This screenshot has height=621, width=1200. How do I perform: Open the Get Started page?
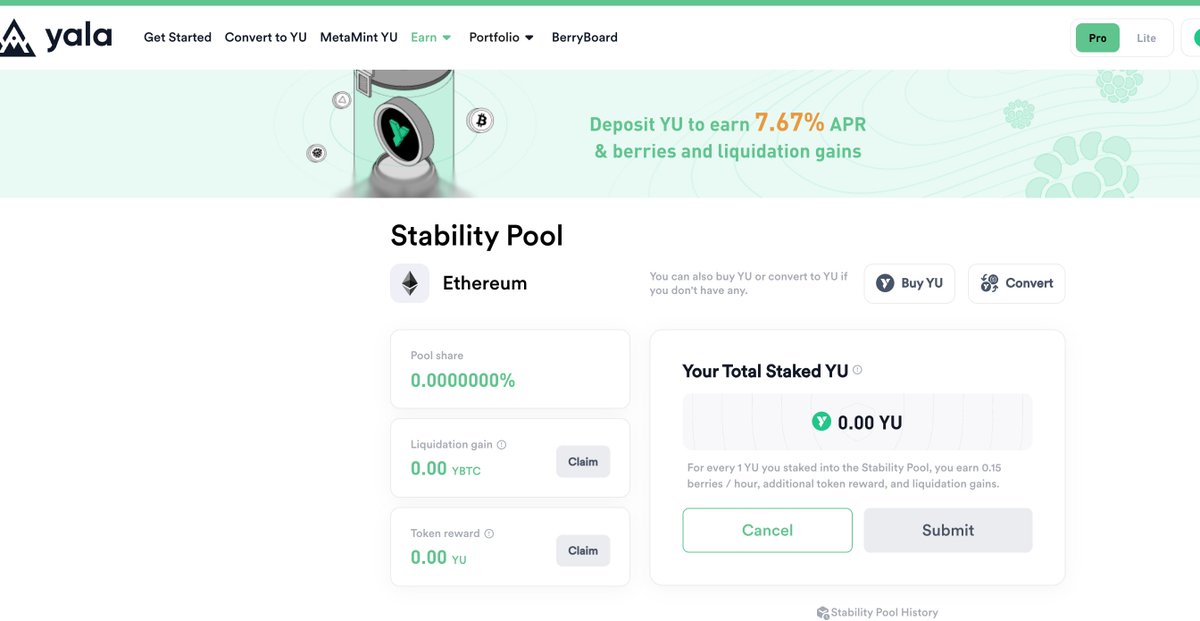click(178, 37)
